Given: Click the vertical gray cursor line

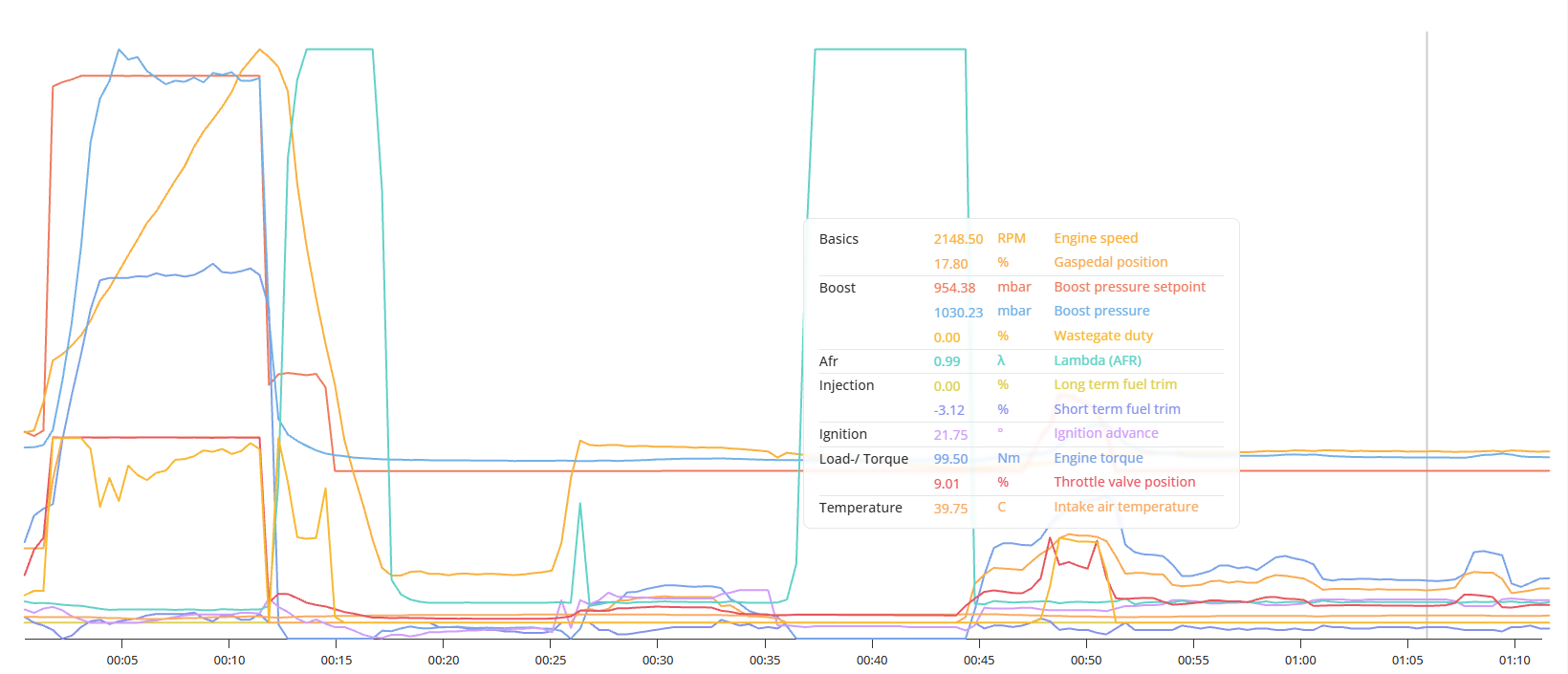Looking at the screenshot, I should (1426, 335).
